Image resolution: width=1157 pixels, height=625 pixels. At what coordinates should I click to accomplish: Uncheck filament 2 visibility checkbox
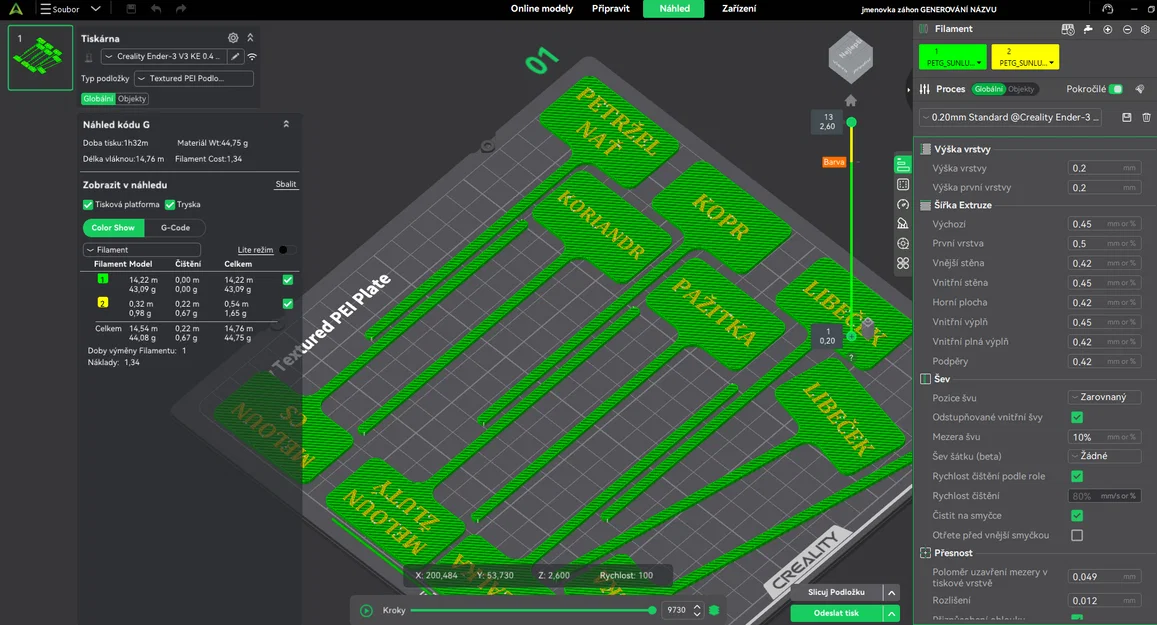[x=288, y=303]
